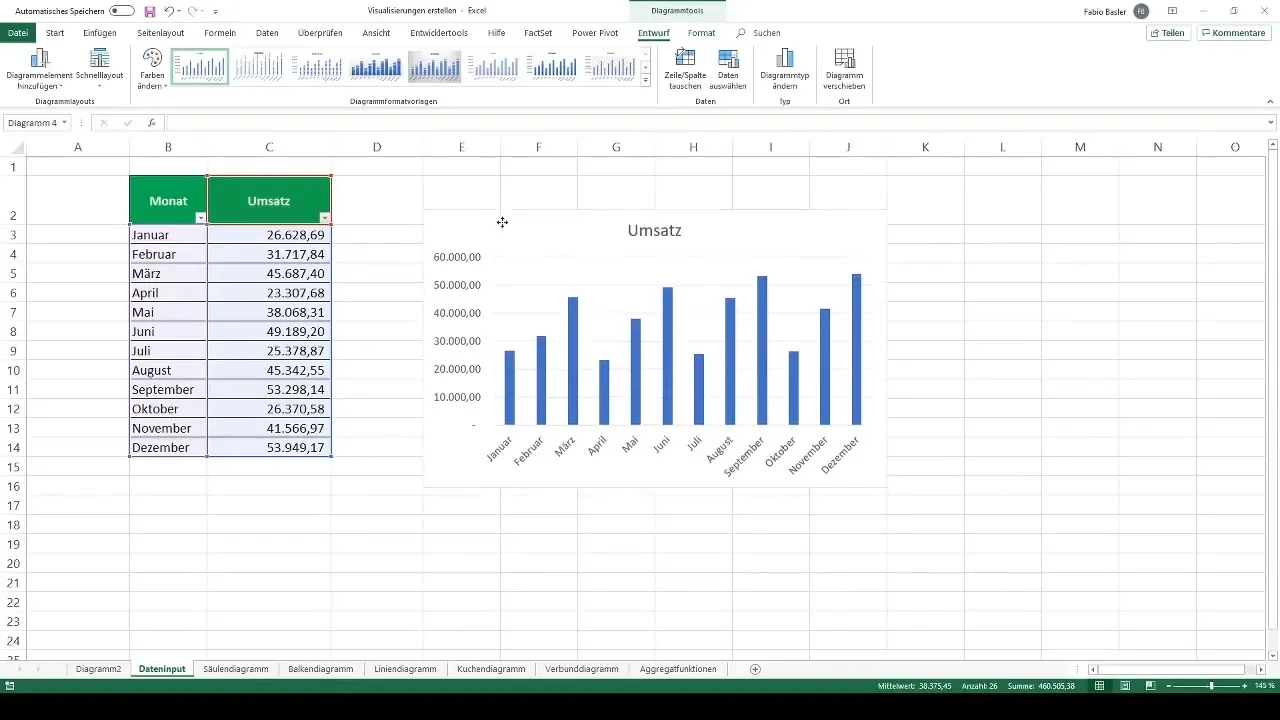The height and width of the screenshot is (720, 1280).
Task: Collapse the ribbon with chevron
Action: point(1270,101)
